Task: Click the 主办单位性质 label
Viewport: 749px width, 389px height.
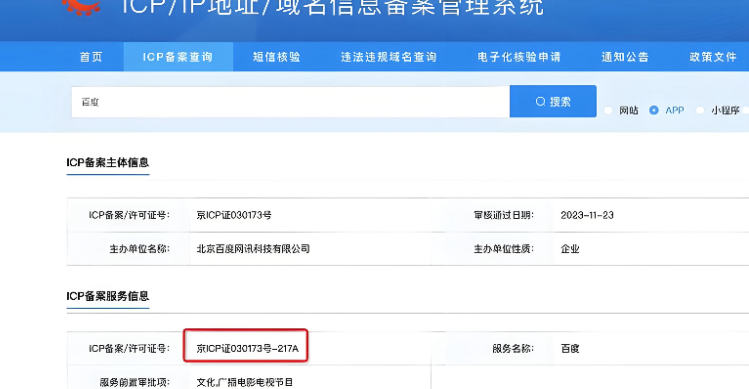Action: click(x=503, y=249)
